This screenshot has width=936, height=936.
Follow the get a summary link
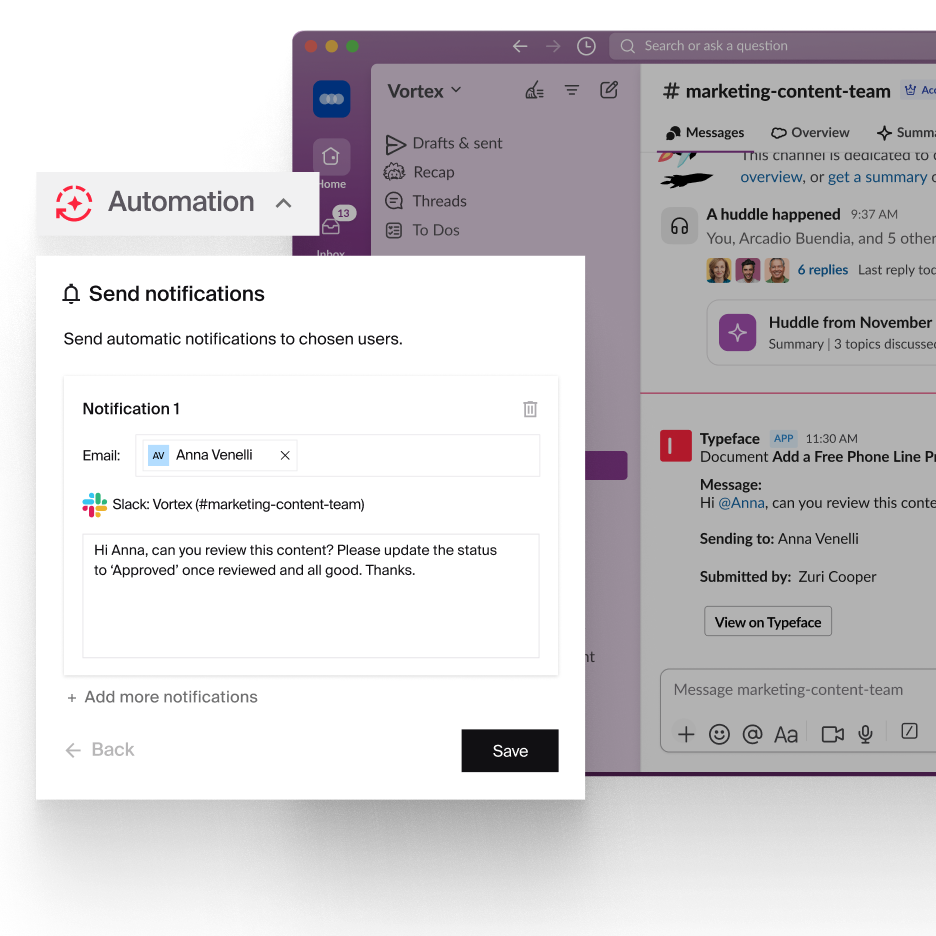pos(878,177)
